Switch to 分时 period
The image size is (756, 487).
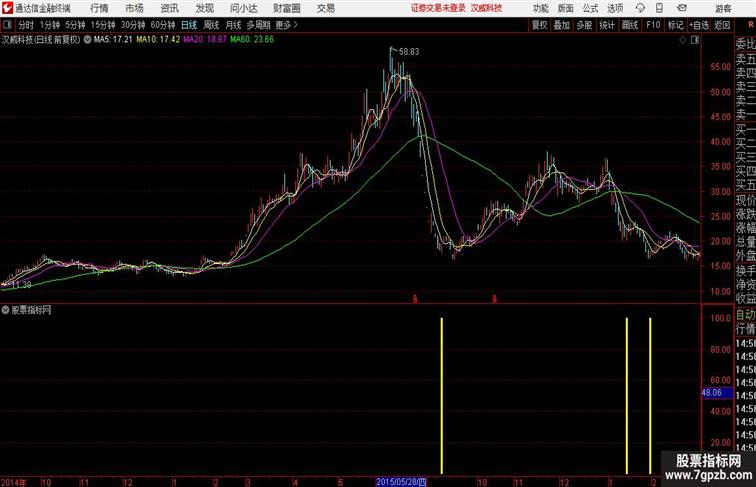[26, 25]
